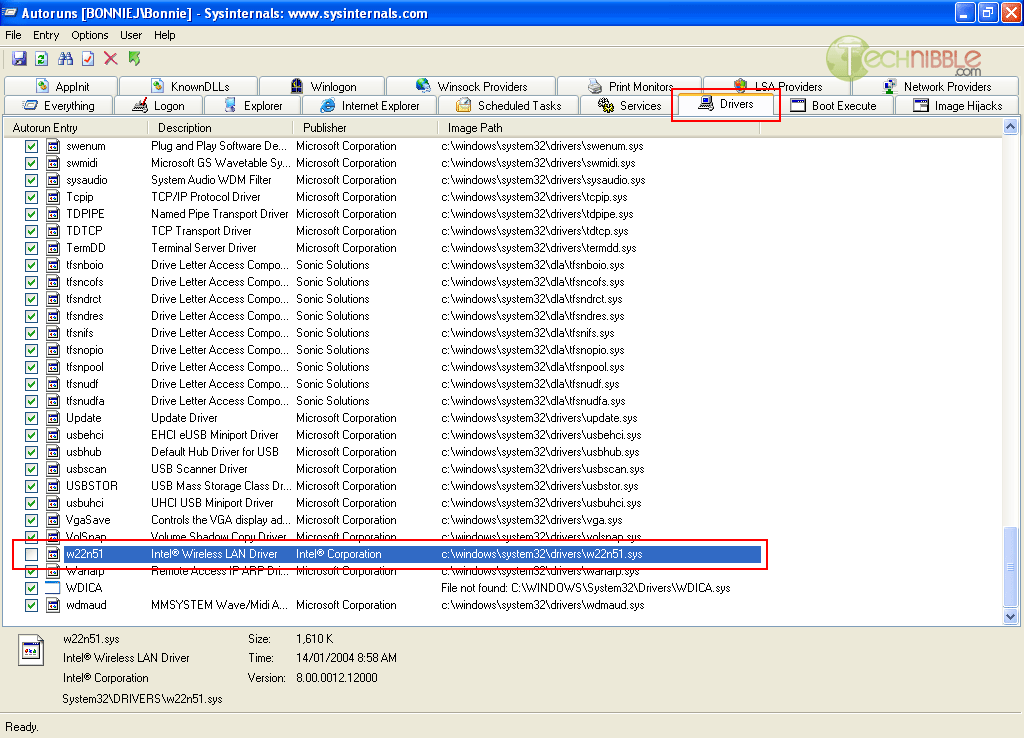Image resolution: width=1024 pixels, height=738 pixels.
Task: Open the Entry menu
Action: coord(46,35)
